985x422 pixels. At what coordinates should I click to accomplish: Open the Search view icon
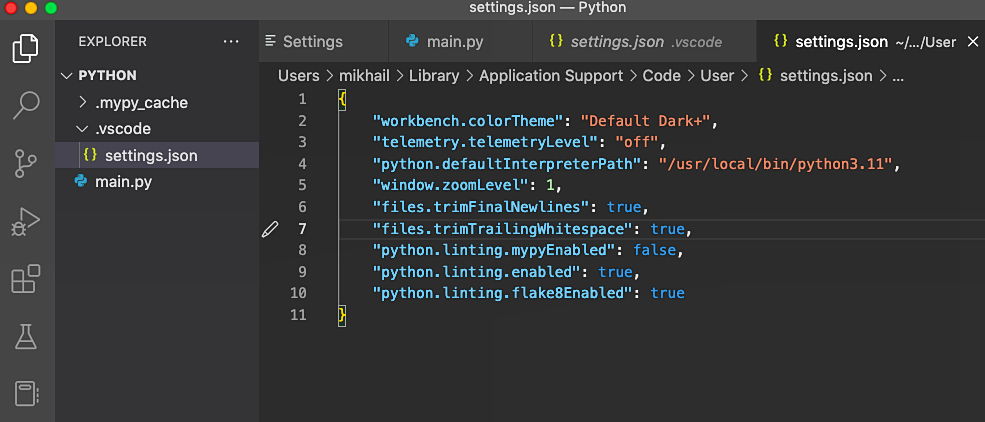pos(26,104)
